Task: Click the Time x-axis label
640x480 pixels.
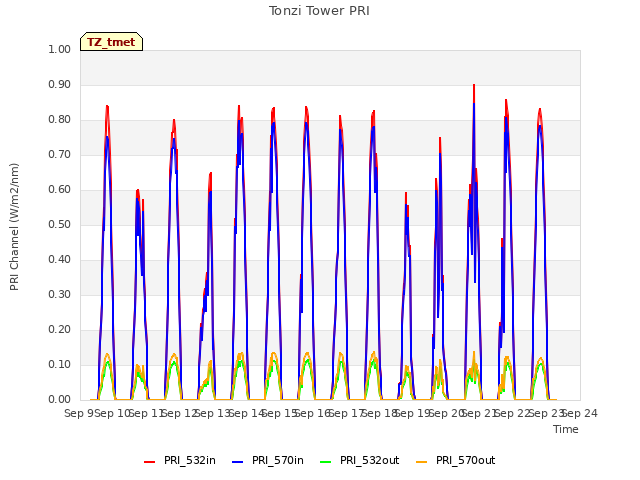Action: (x=566, y=429)
